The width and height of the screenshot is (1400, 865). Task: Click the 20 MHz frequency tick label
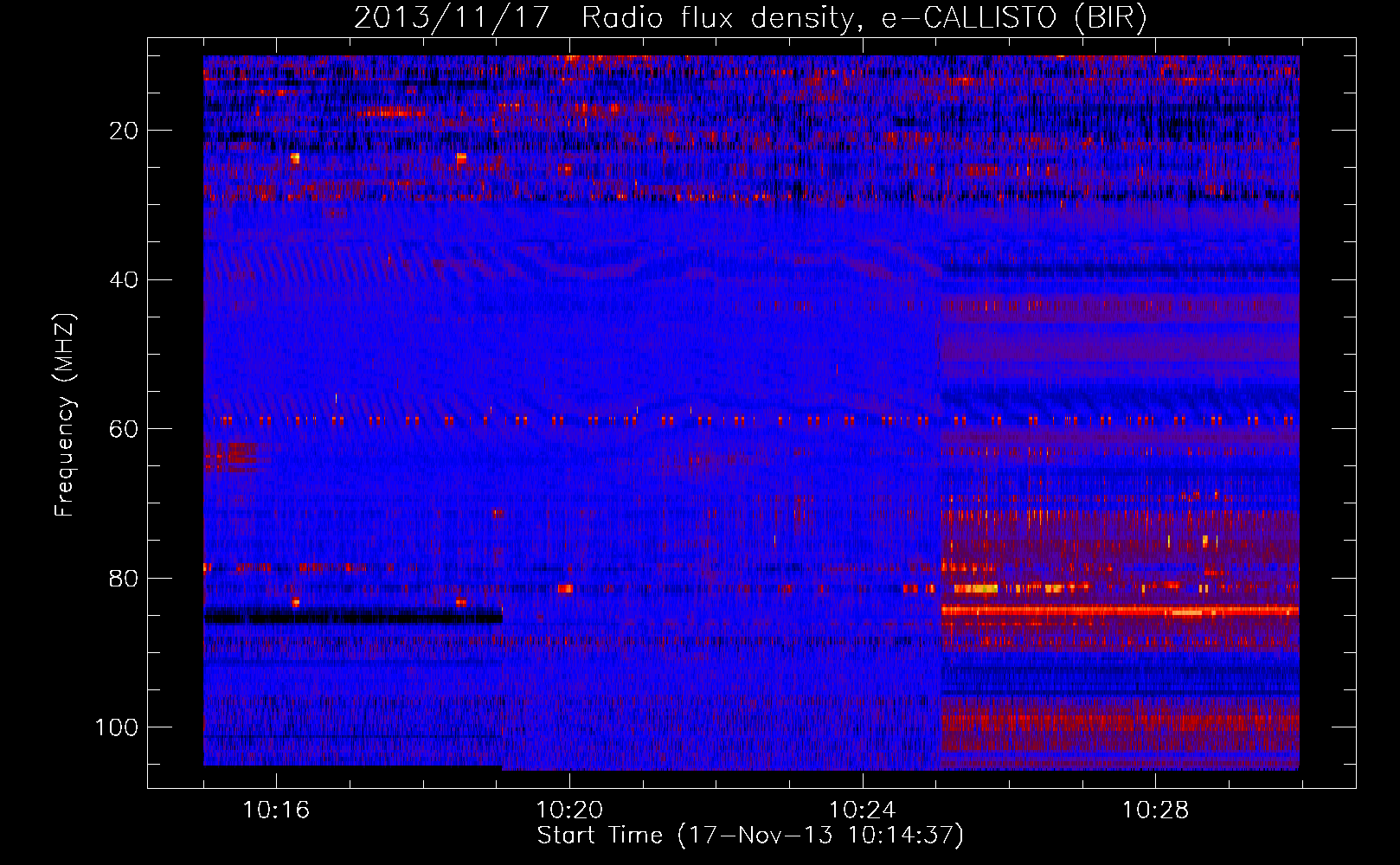click(x=124, y=131)
